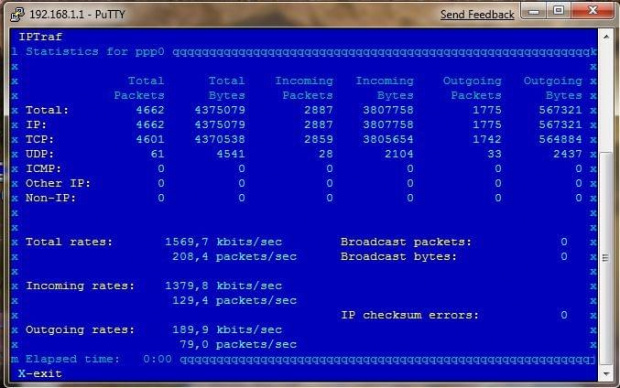Image resolution: width=620 pixels, height=388 pixels.
Task: Click the 'Other IP:' row label
Action: pyautogui.click(x=58, y=183)
